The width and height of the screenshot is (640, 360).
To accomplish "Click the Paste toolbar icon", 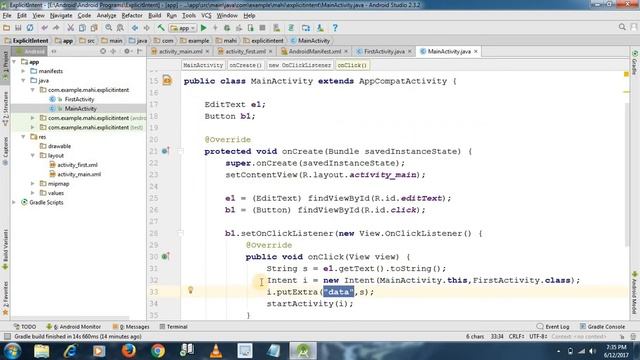I will 94,28.
